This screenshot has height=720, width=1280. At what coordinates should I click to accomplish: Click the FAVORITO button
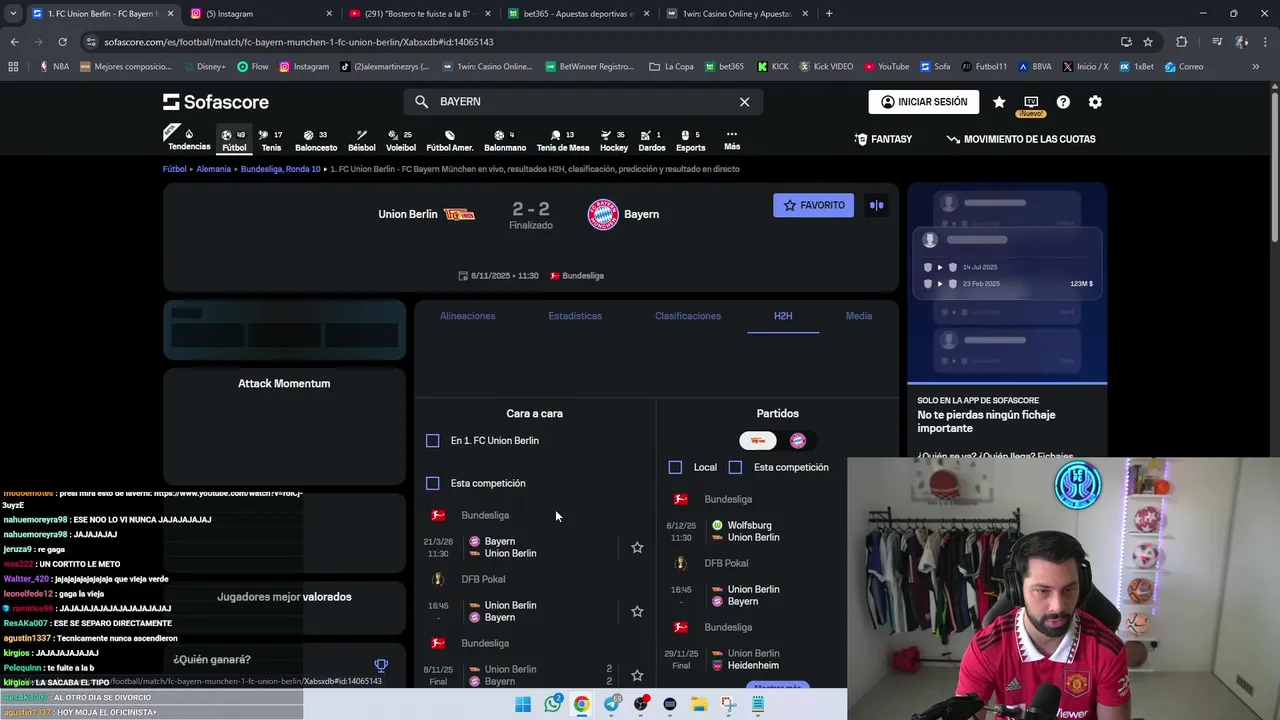coord(813,205)
